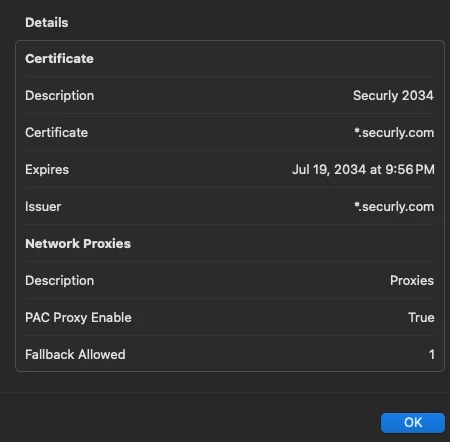The image size is (450, 442).
Task: Click the Network Proxies Description label
Action: (x=60, y=281)
